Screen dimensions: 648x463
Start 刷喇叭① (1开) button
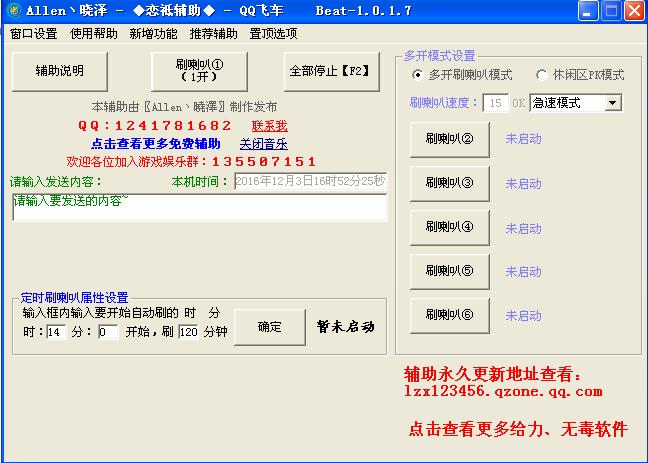[x=199, y=71]
